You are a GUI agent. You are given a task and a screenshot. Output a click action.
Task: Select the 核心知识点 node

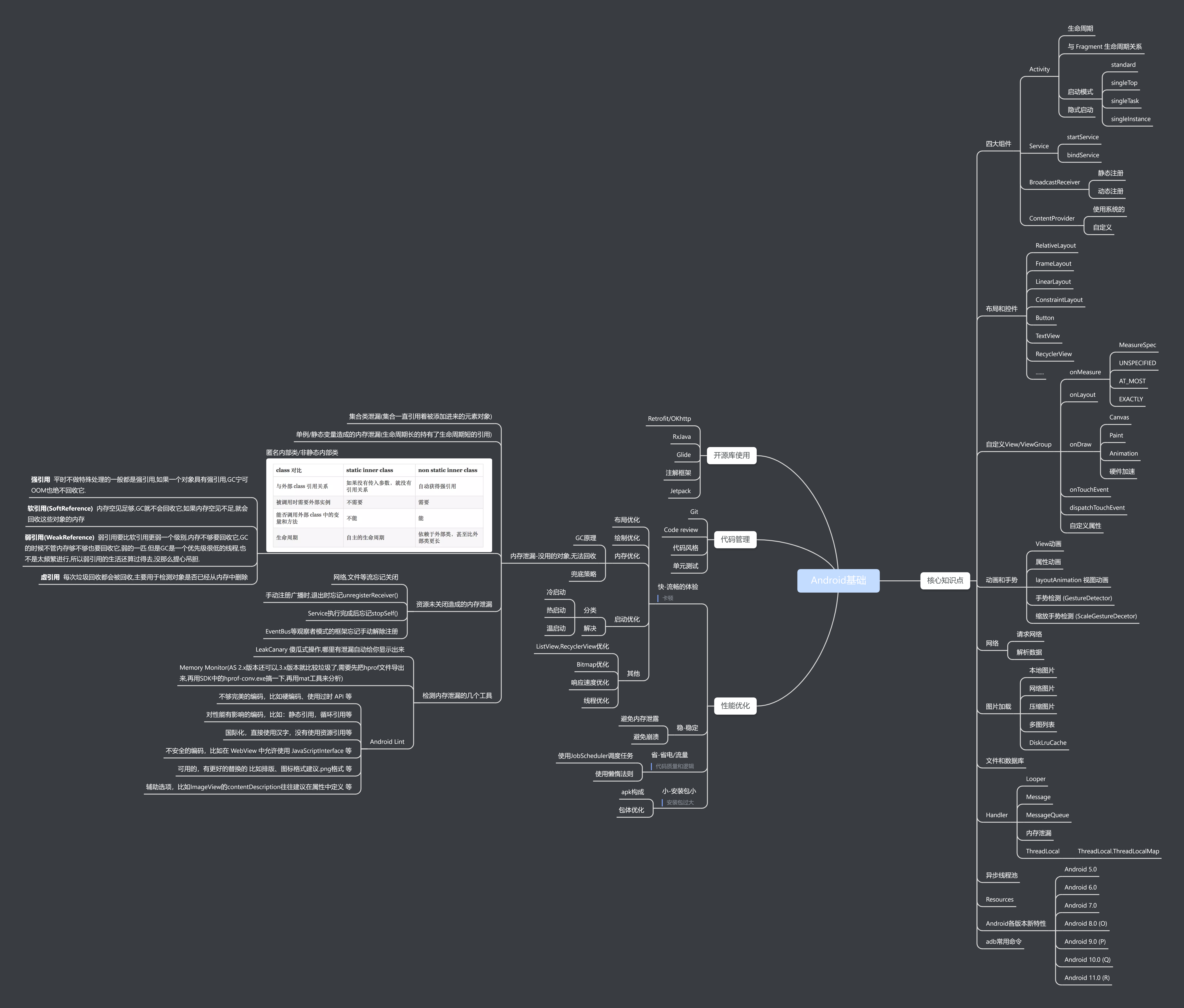(x=945, y=581)
